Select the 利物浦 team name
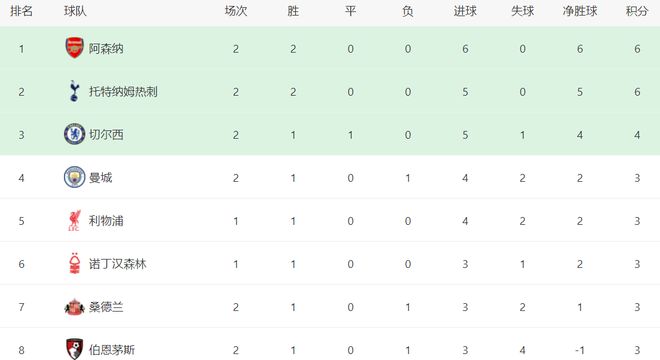 pos(106,221)
